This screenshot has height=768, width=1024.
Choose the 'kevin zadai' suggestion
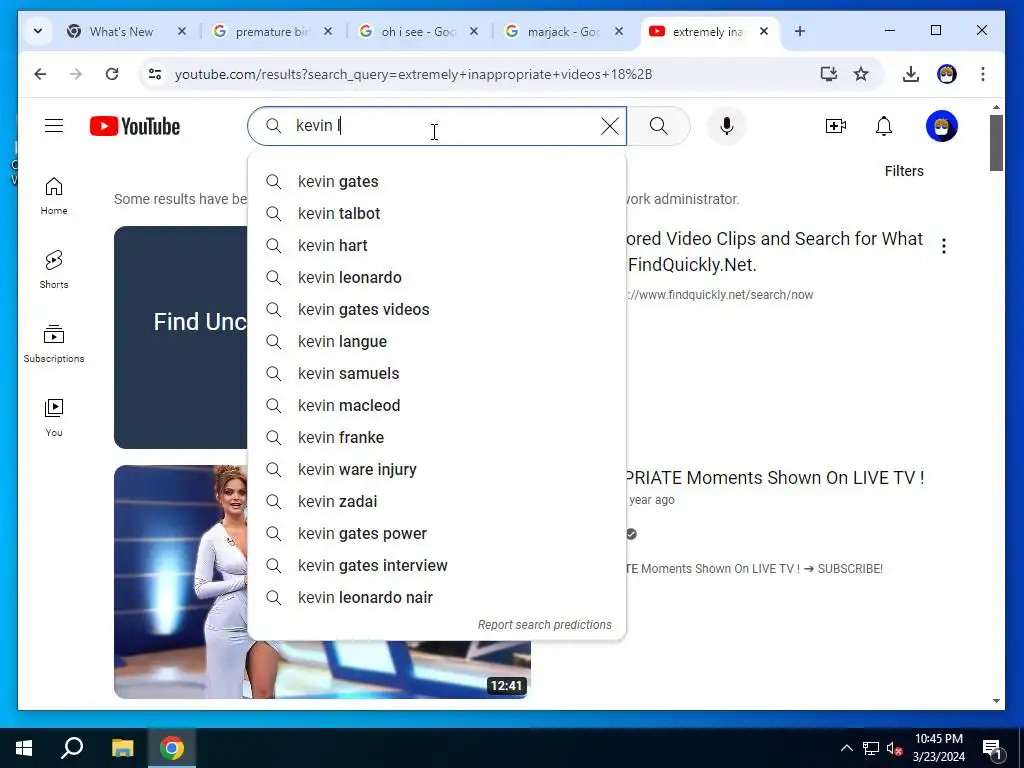coord(437,502)
